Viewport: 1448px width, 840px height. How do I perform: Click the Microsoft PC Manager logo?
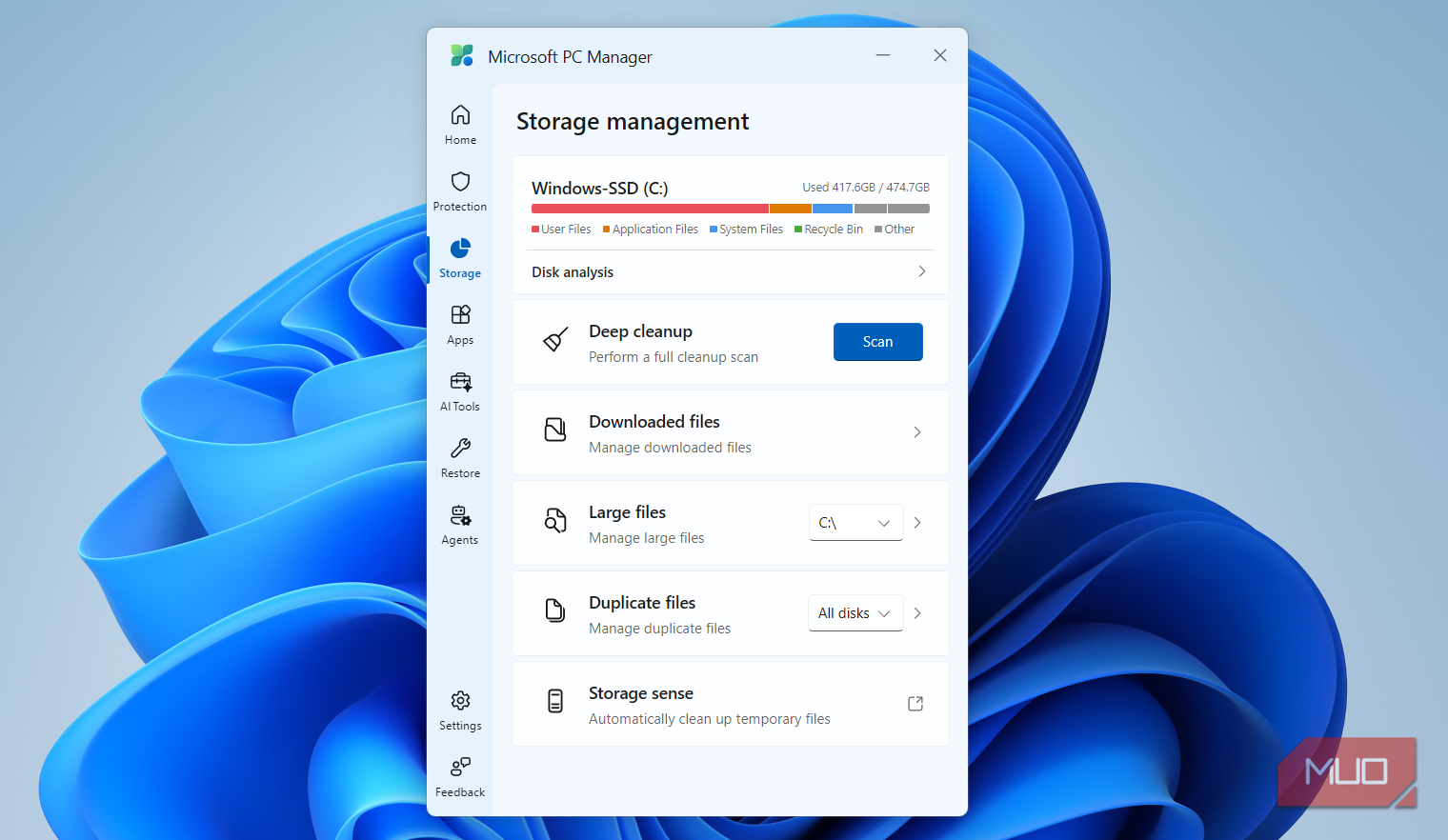coord(462,56)
